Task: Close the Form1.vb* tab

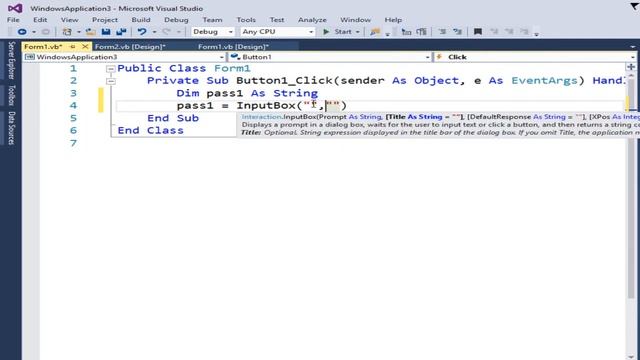Action: click(x=85, y=47)
